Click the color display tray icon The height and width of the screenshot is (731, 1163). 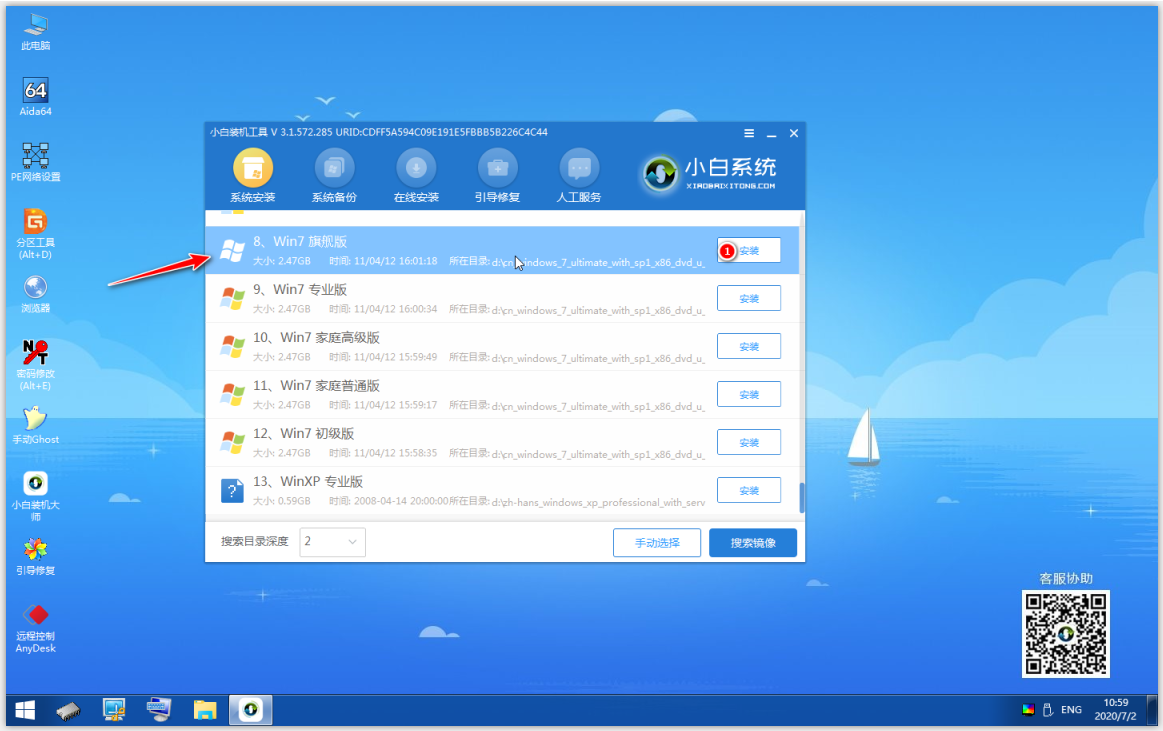click(1028, 710)
